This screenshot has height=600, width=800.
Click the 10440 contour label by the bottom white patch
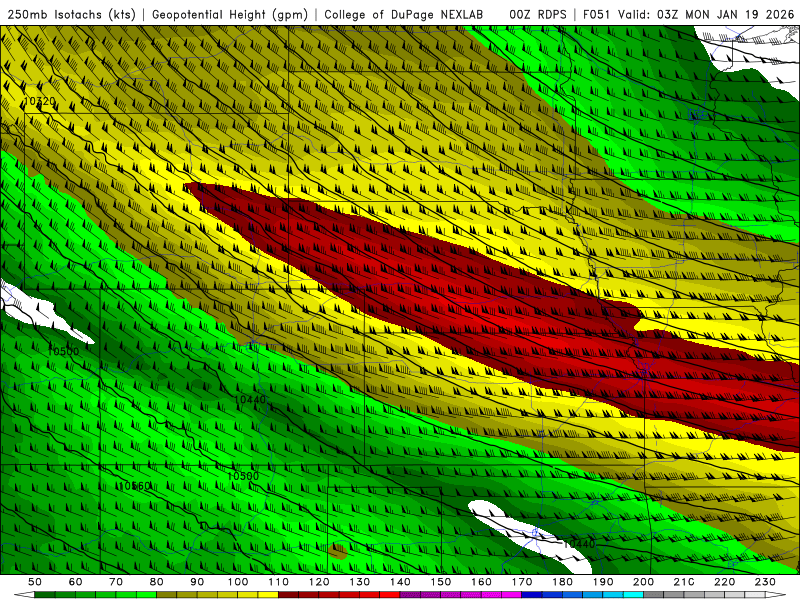(x=578, y=544)
